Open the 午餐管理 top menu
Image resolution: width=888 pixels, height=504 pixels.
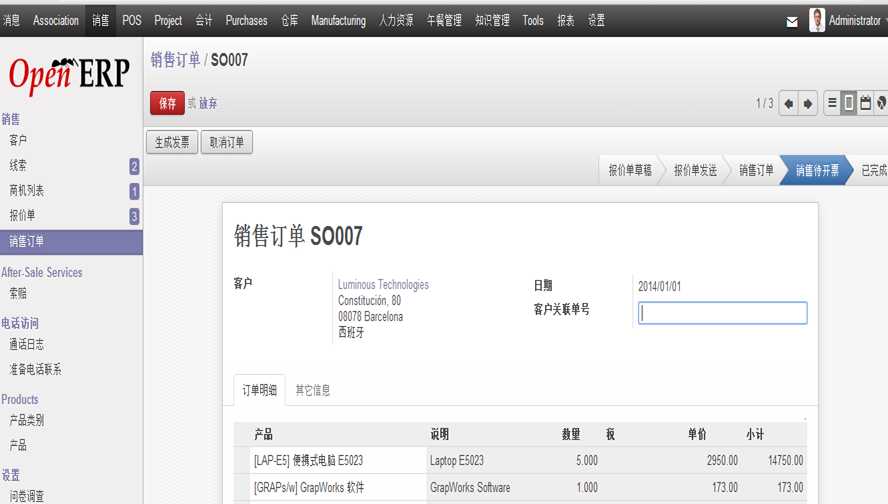[x=444, y=20]
